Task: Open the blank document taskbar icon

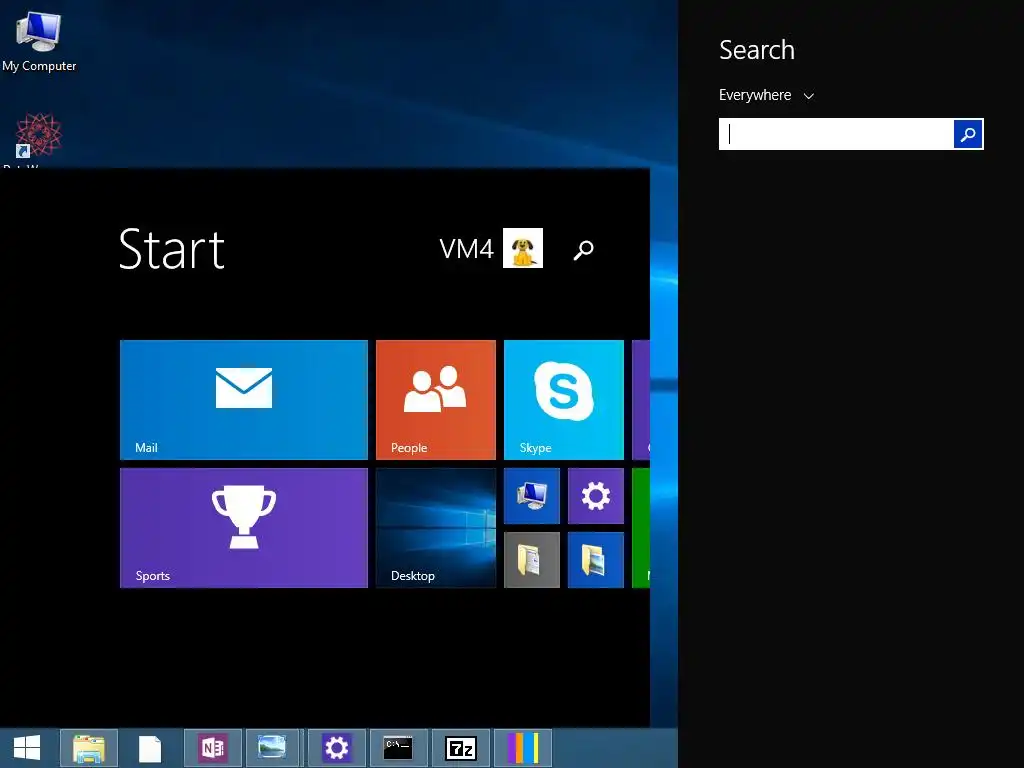Action: tap(150, 748)
